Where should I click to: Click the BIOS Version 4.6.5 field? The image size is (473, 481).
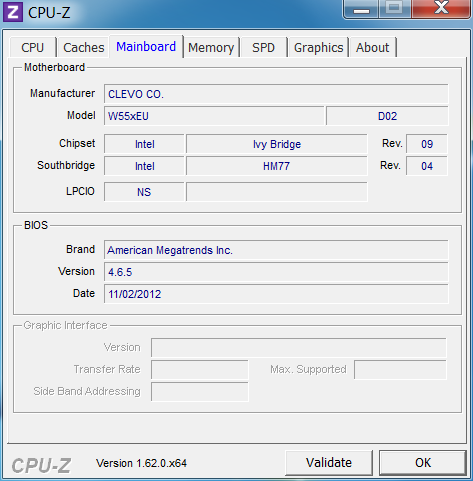click(x=276, y=272)
